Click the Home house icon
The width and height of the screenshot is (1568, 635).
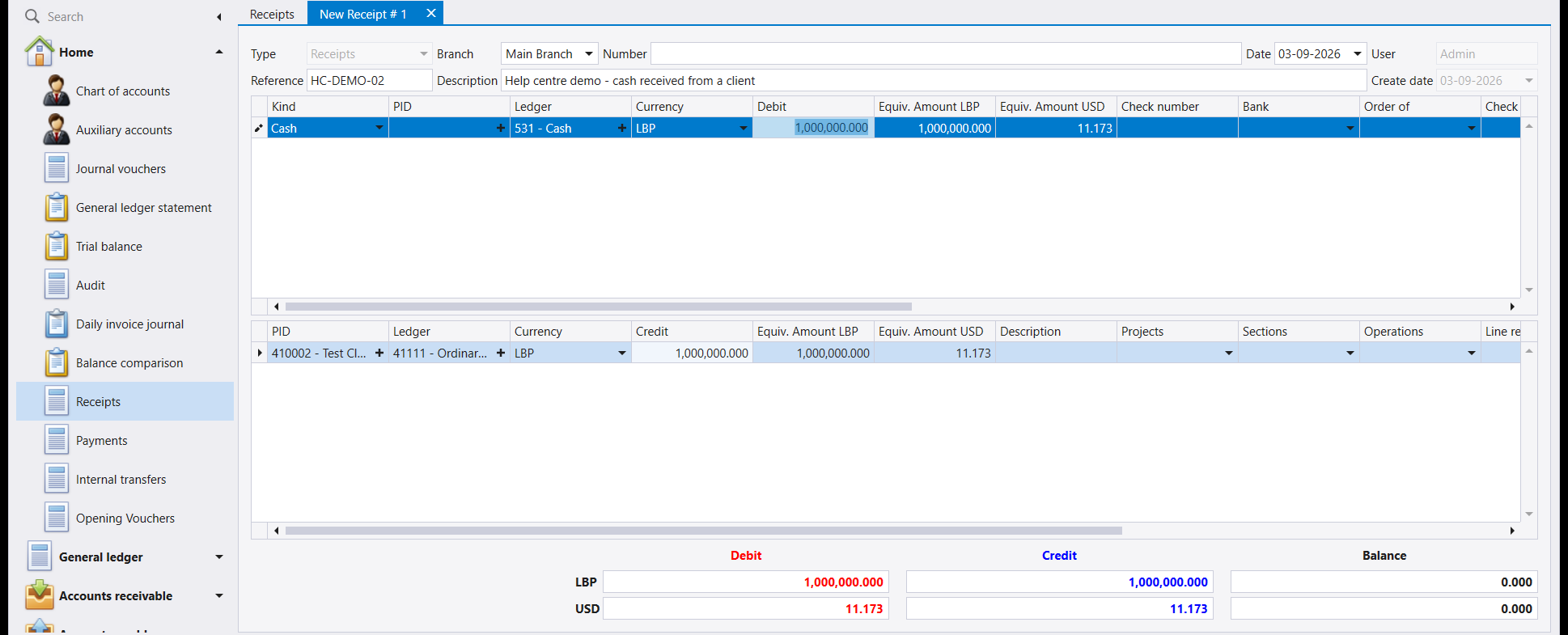click(39, 52)
